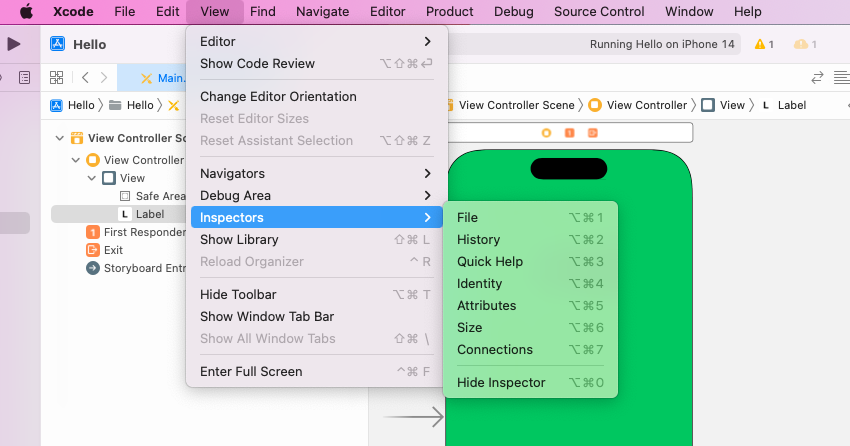
Task: Open the Debug menu
Action: [x=513, y=11]
